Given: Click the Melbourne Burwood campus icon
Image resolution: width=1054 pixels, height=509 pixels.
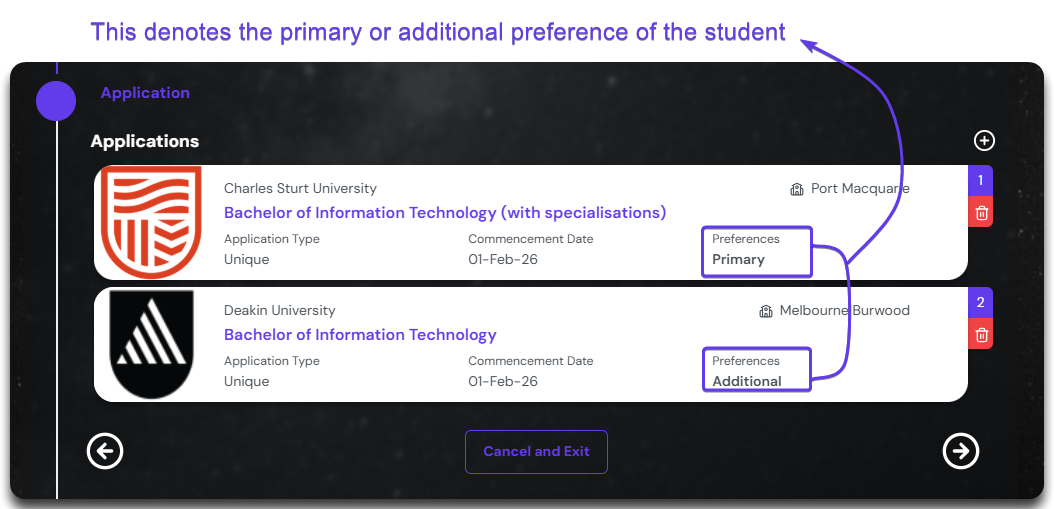Looking at the screenshot, I should 766,311.
